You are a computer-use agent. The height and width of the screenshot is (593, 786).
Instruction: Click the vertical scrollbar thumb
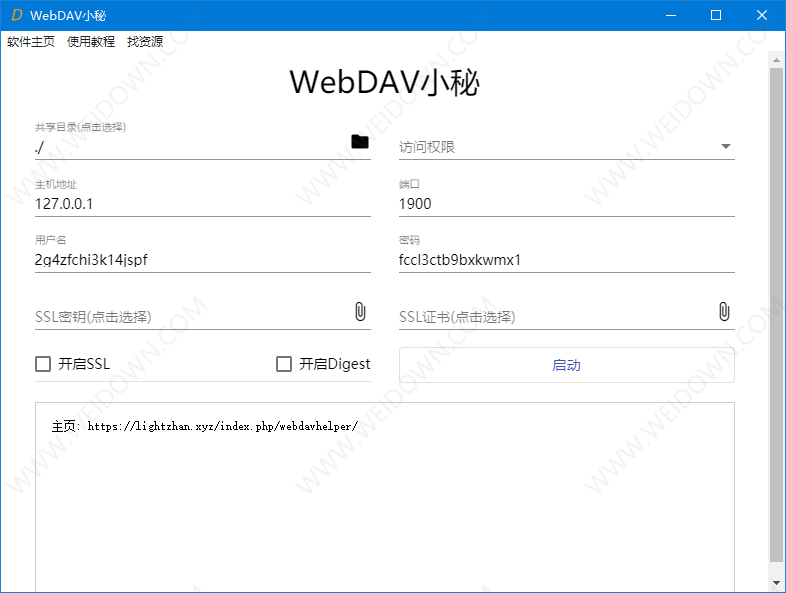pos(776,315)
